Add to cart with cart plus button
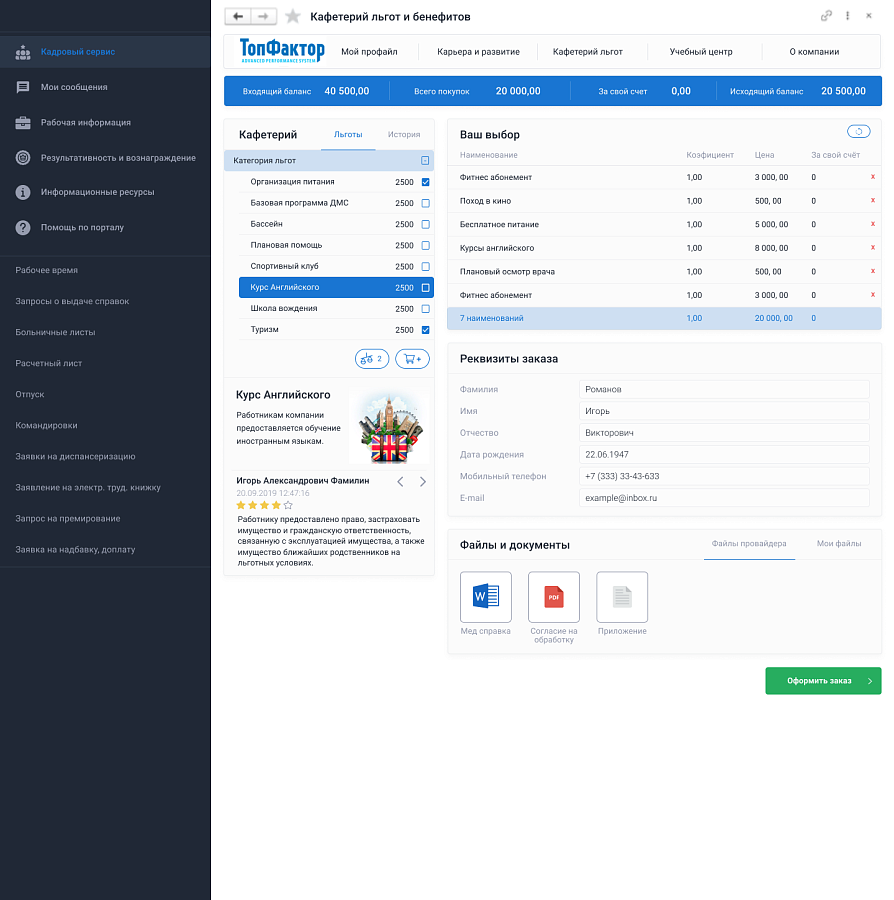Image resolution: width=894 pixels, height=900 pixels. 413,359
